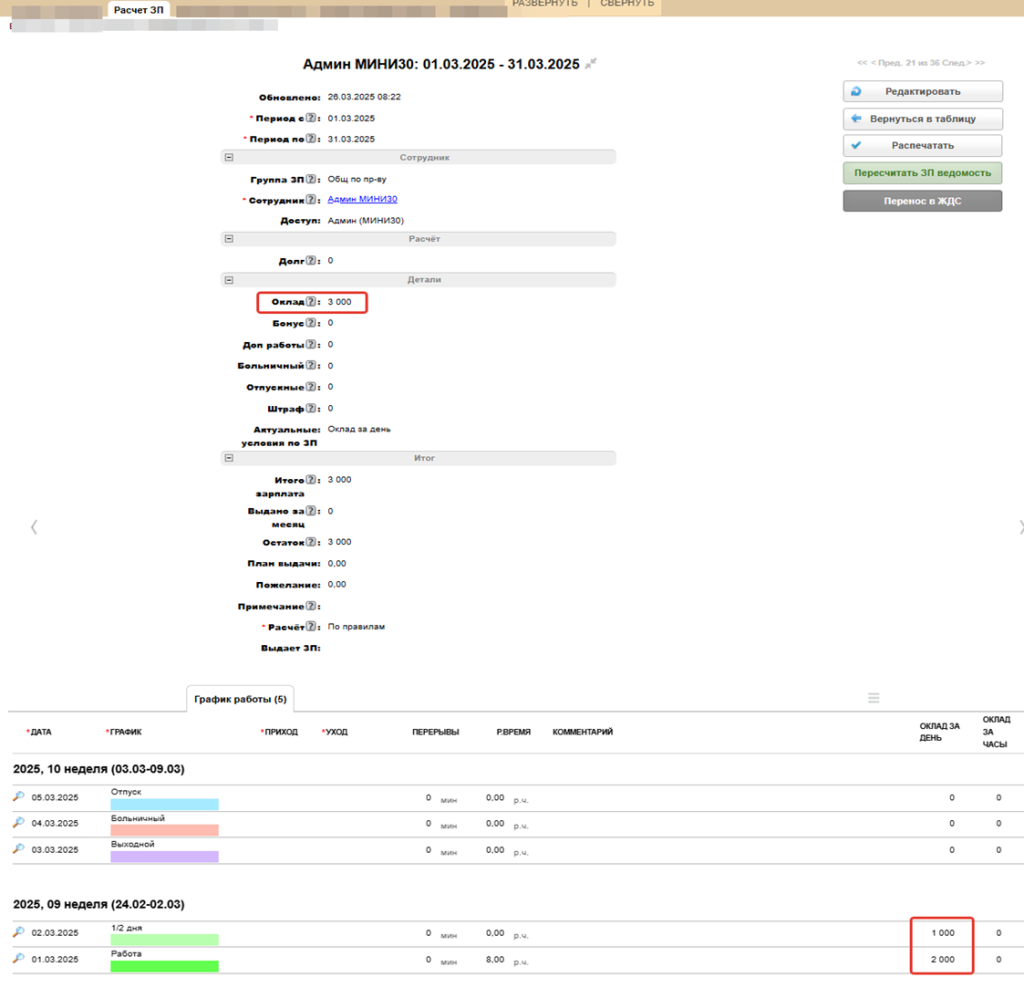Collapse the Детали section
The width and height of the screenshot is (1024, 988).
point(229,280)
